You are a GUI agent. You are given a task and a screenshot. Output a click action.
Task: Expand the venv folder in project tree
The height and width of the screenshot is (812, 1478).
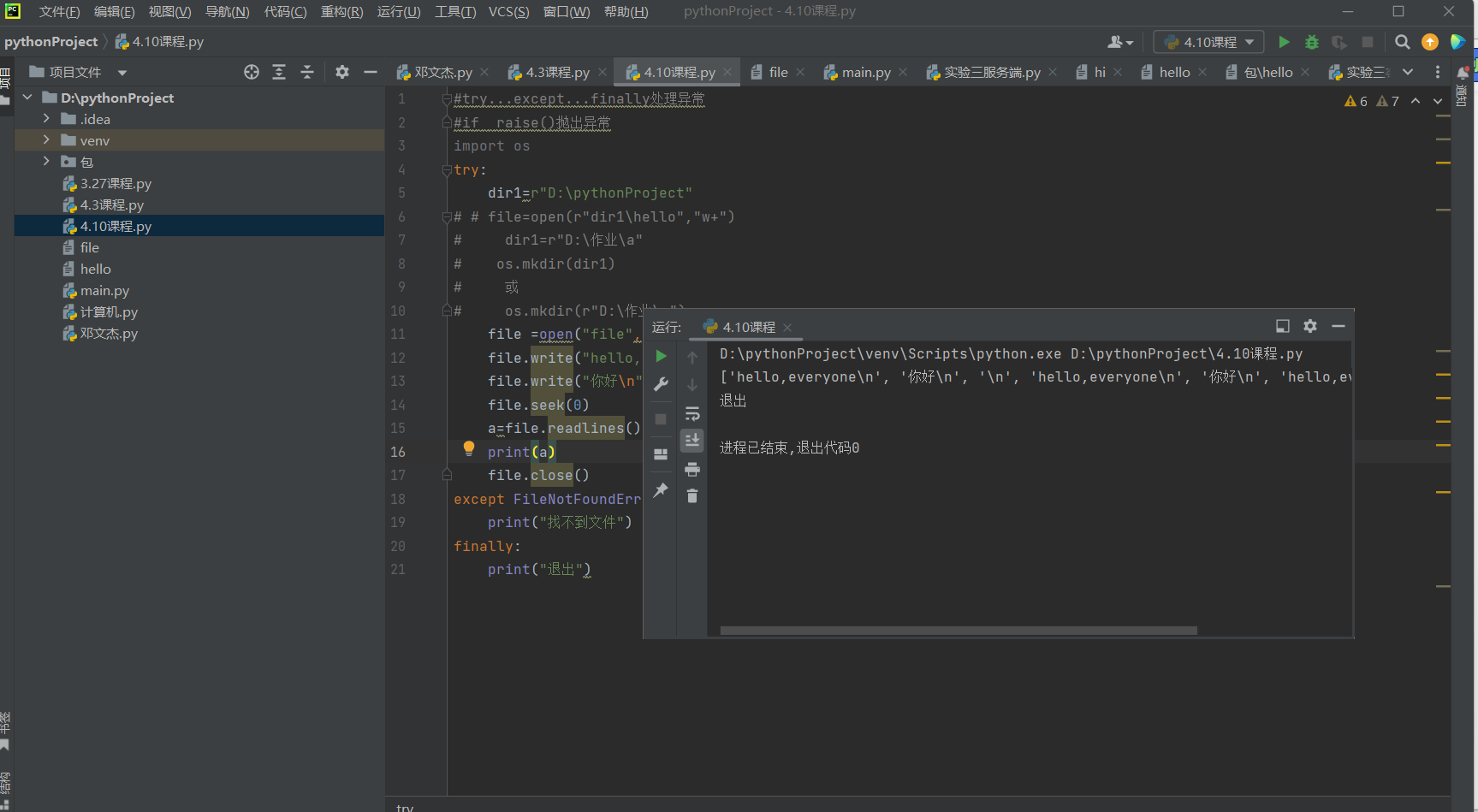(47, 140)
